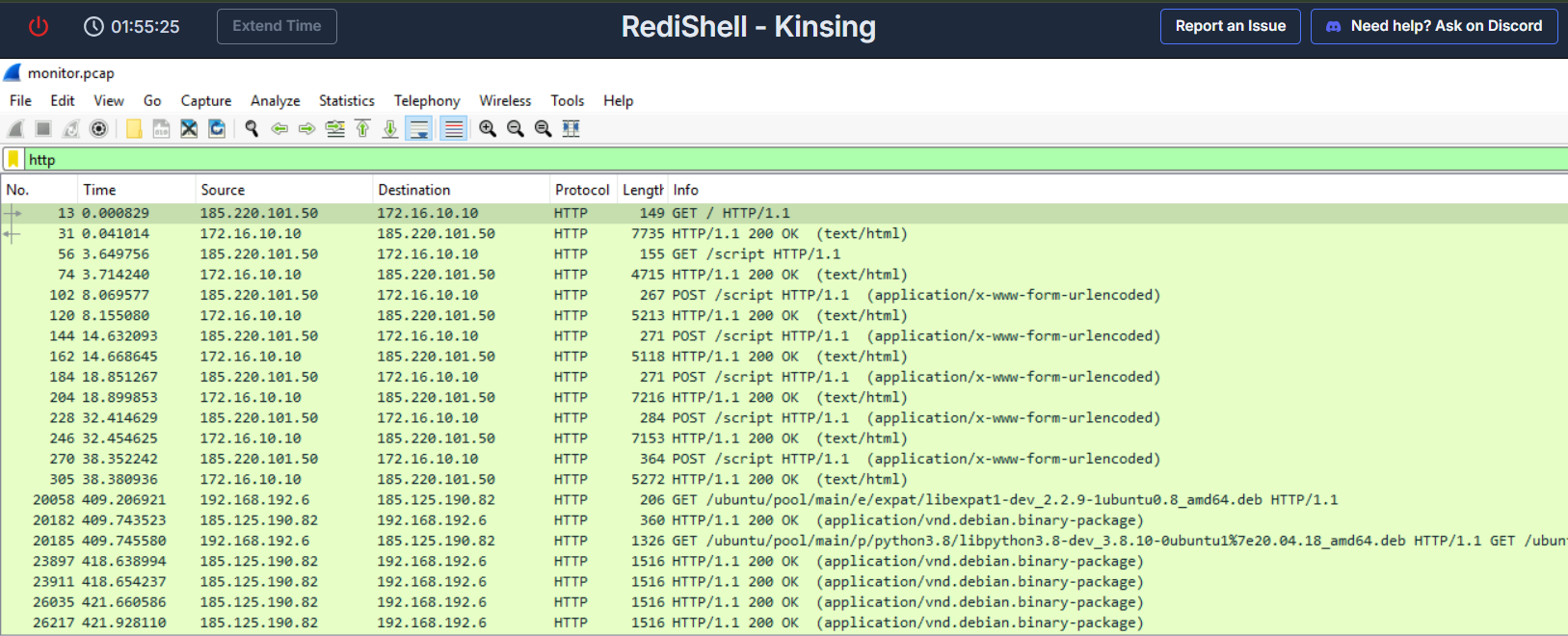This screenshot has width=1568, height=636.
Task: Click the Resize columns to fit icon
Action: (x=571, y=128)
